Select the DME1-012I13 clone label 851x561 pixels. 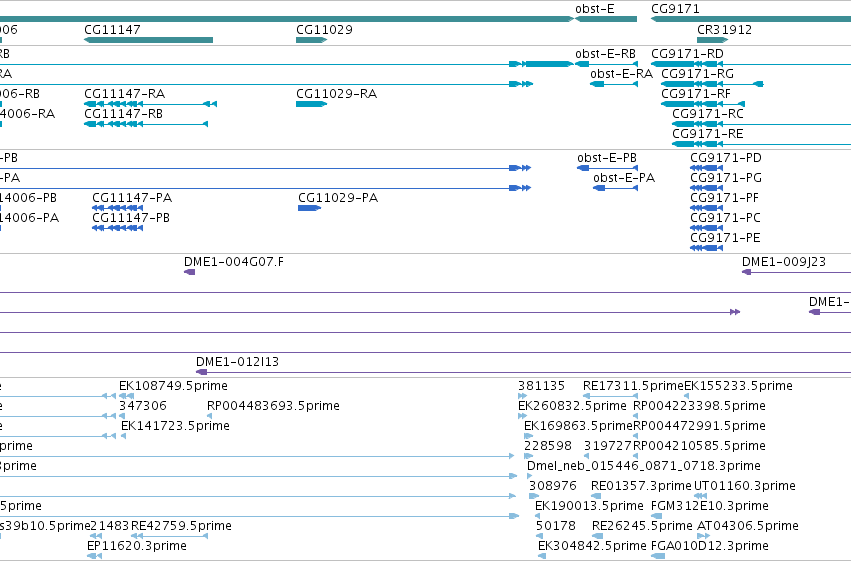point(237,362)
